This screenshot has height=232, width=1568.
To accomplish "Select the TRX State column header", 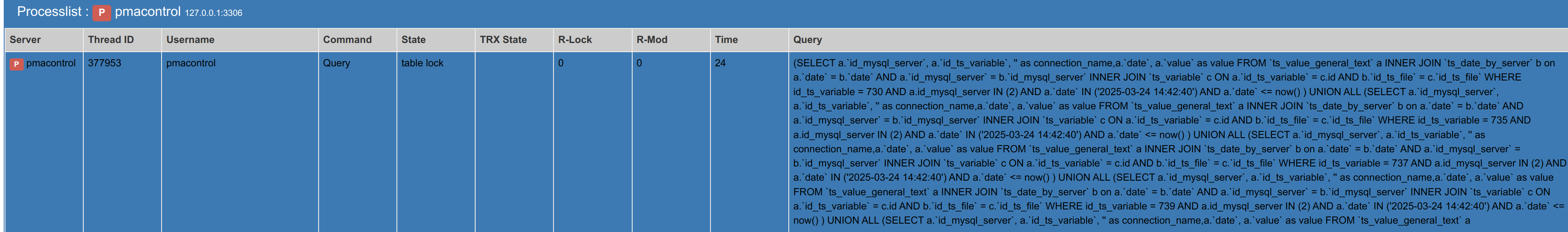I will (503, 40).
